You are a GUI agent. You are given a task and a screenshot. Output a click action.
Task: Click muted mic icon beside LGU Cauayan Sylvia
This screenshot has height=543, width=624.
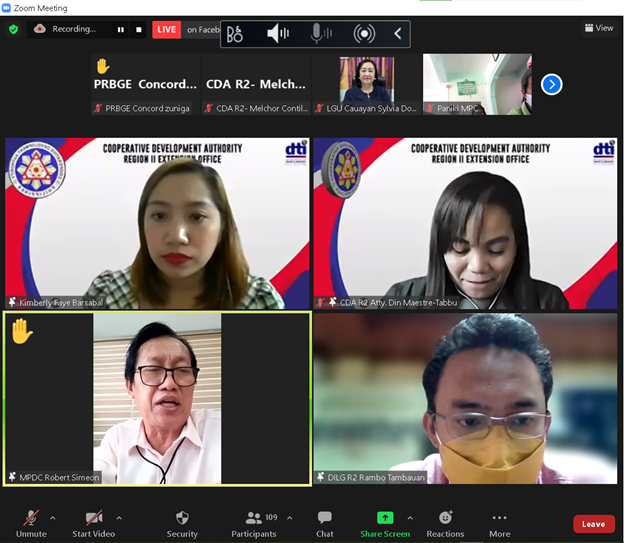[319, 108]
